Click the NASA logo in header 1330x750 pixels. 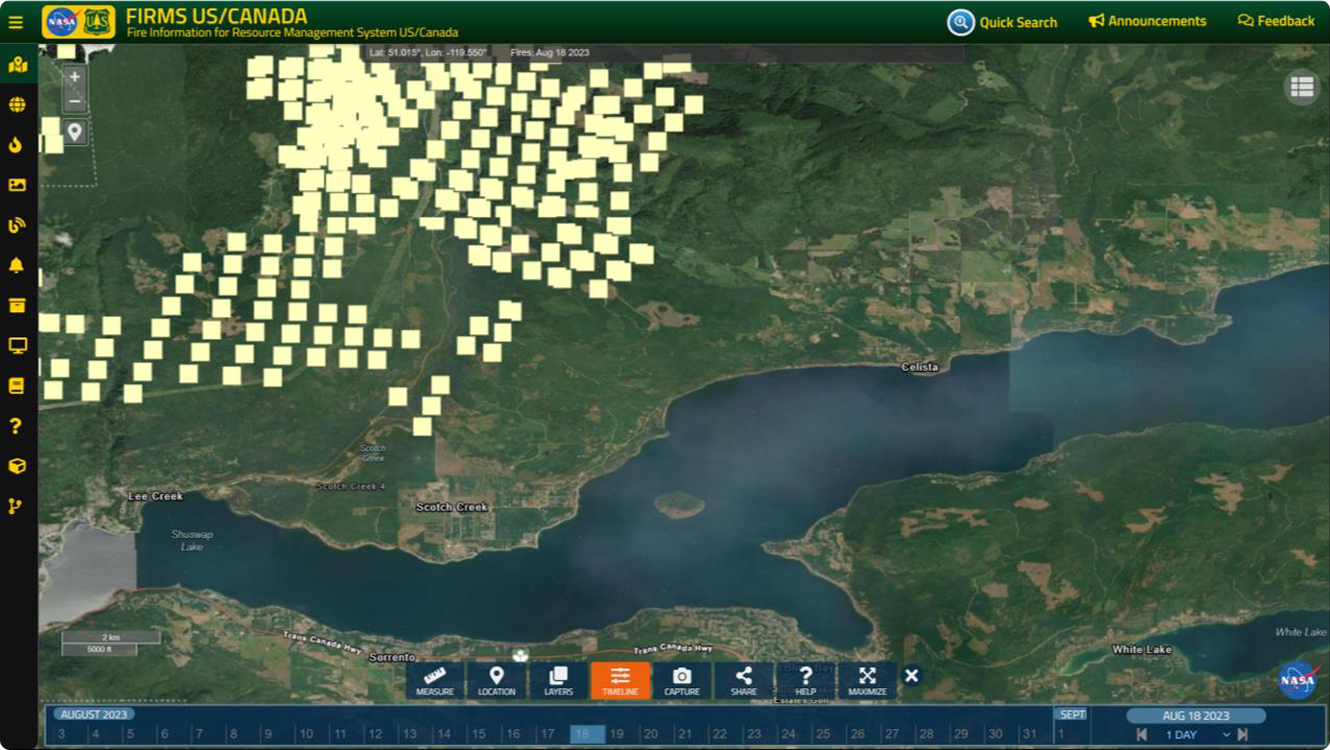click(62, 21)
